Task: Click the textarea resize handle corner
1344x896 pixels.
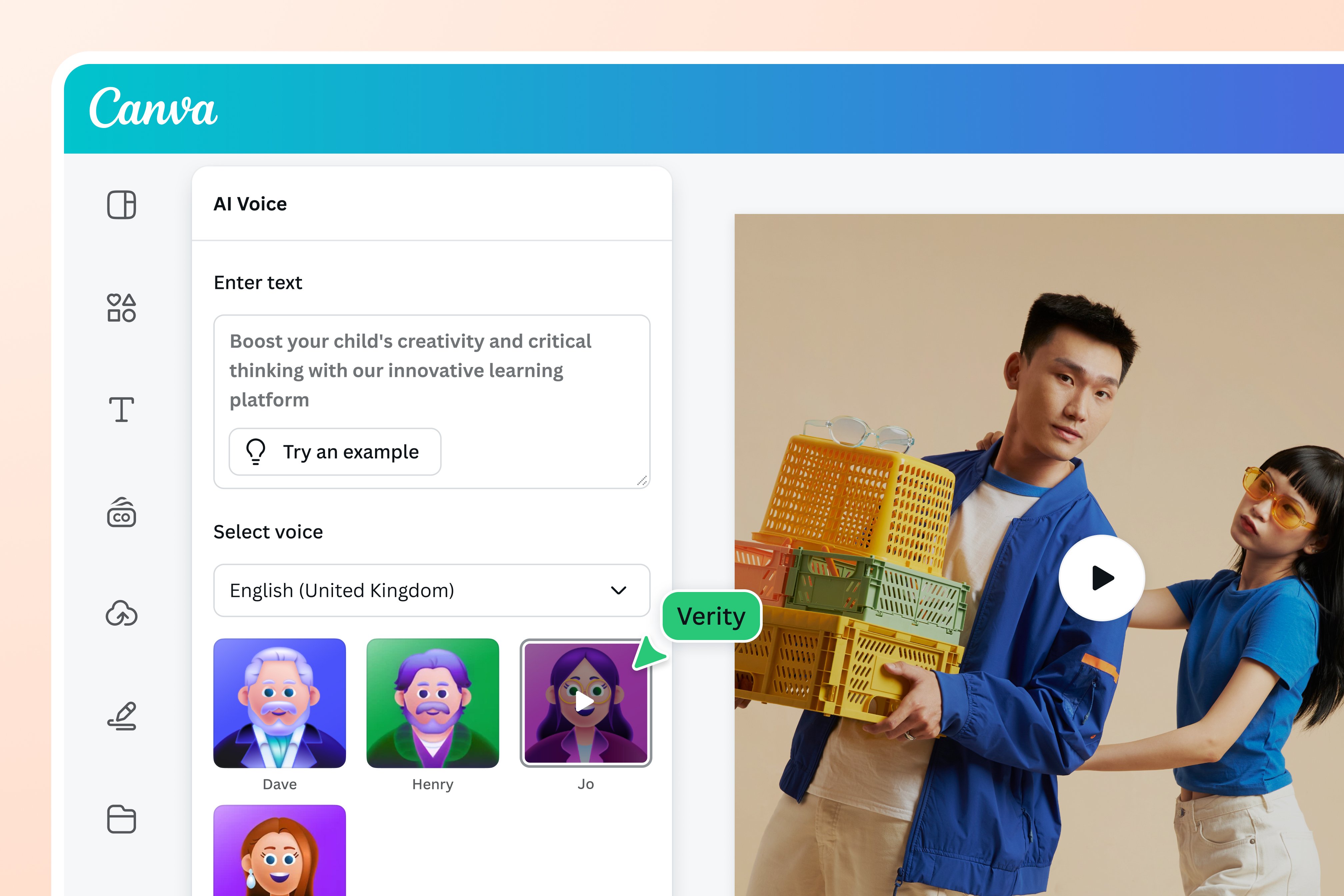Action: tap(642, 481)
